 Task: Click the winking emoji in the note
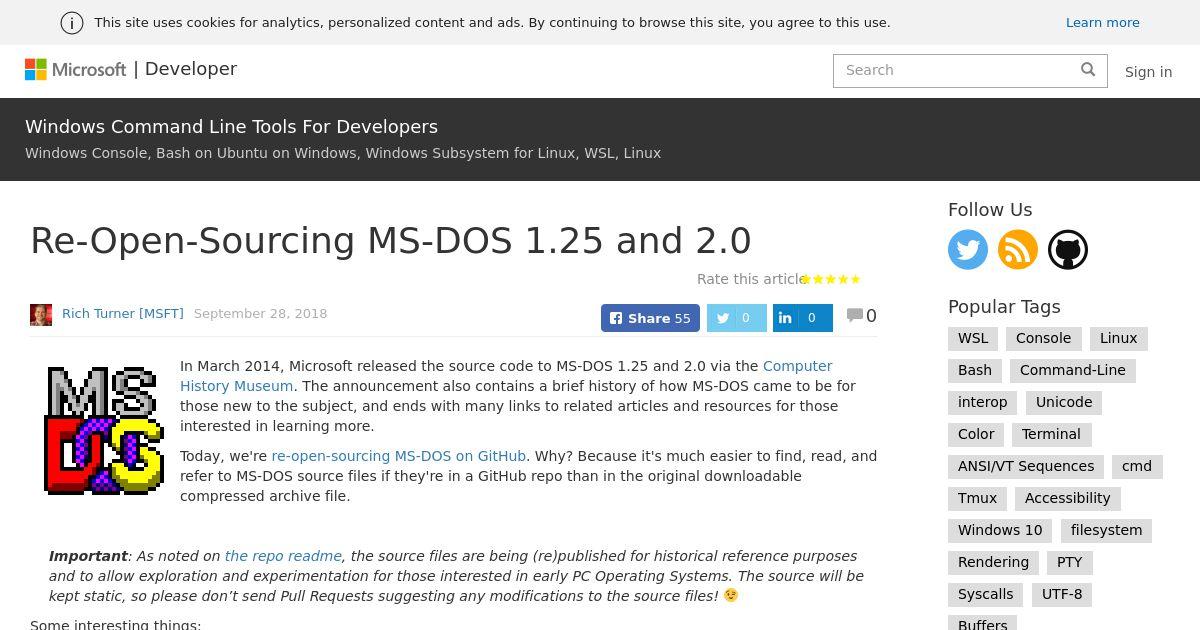(731, 595)
